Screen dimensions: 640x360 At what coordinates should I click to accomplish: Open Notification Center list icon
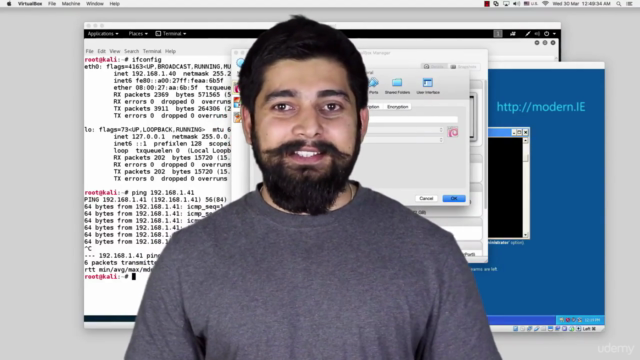629,4
